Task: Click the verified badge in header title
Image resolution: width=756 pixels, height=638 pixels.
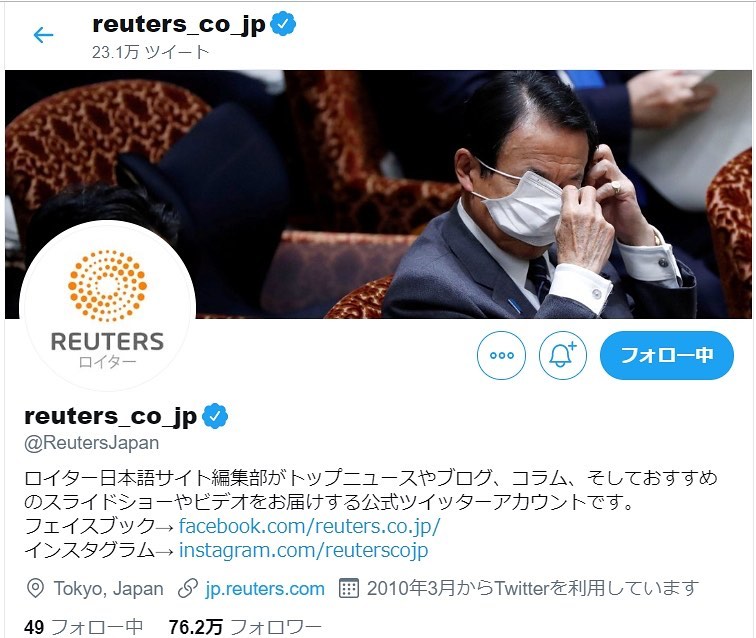Action: [x=283, y=24]
